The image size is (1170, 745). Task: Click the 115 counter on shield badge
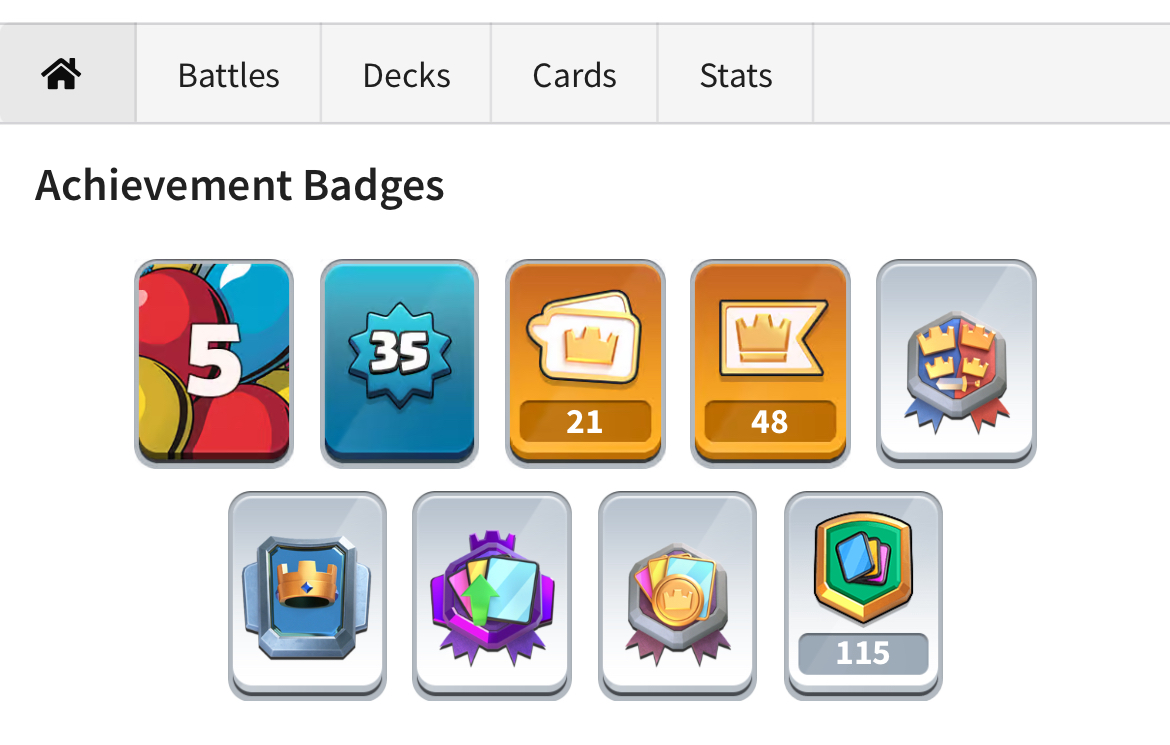pos(863,653)
